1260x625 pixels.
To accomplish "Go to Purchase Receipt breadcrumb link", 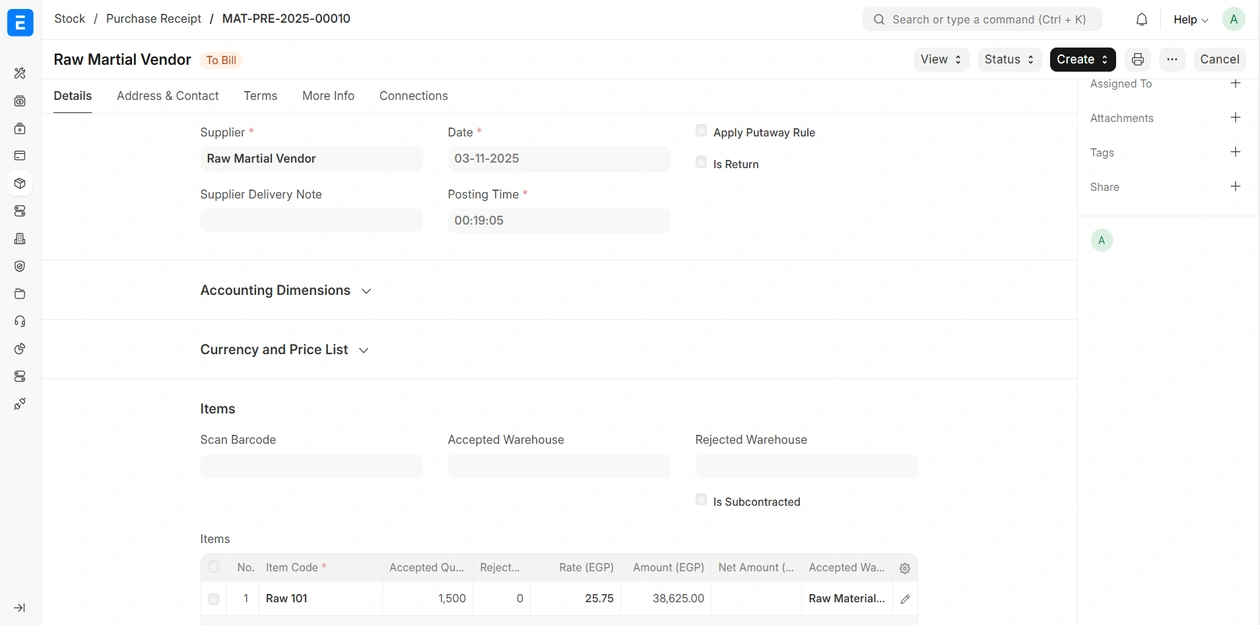I will click(x=153, y=19).
